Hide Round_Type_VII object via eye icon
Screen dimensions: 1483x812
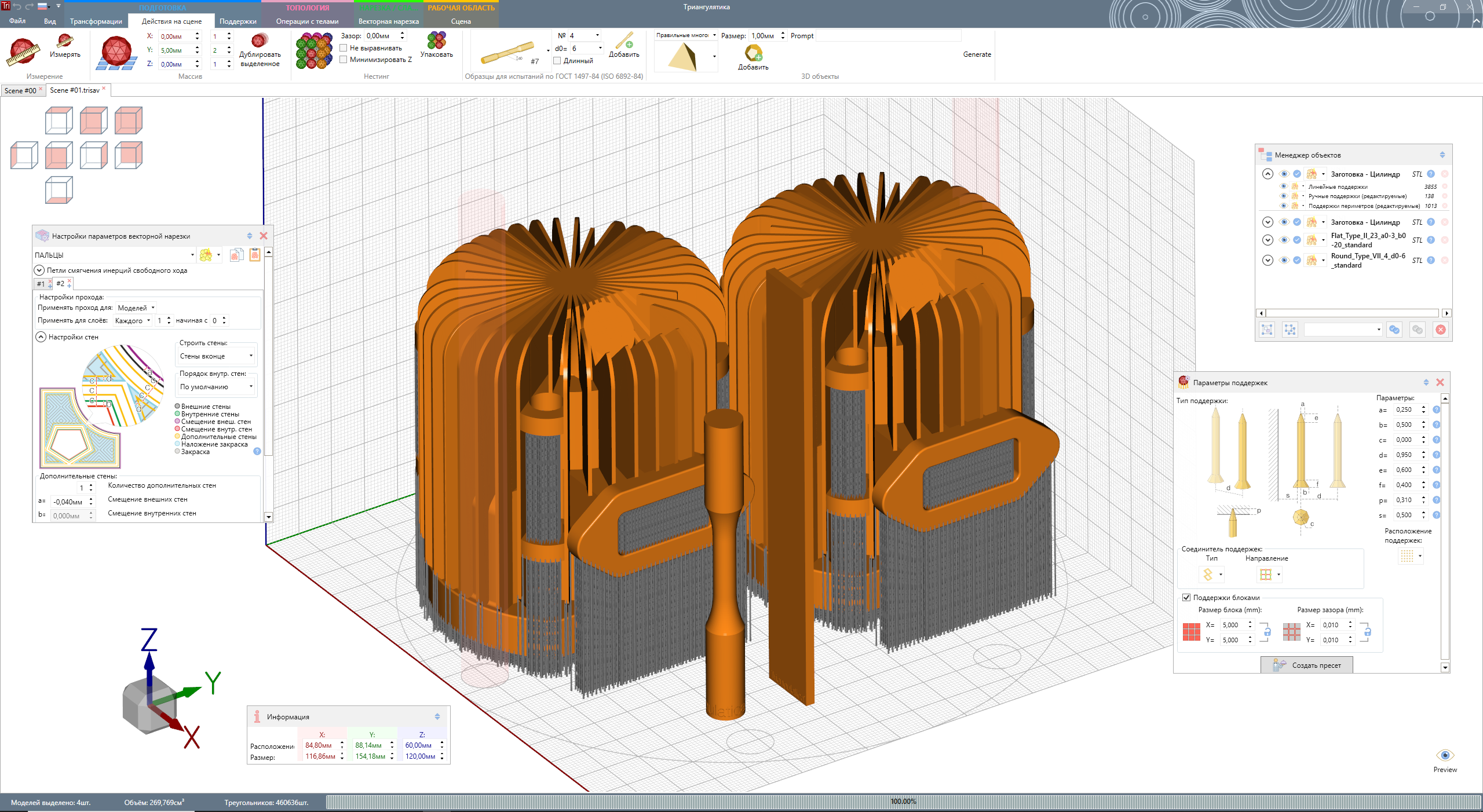(1284, 260)
